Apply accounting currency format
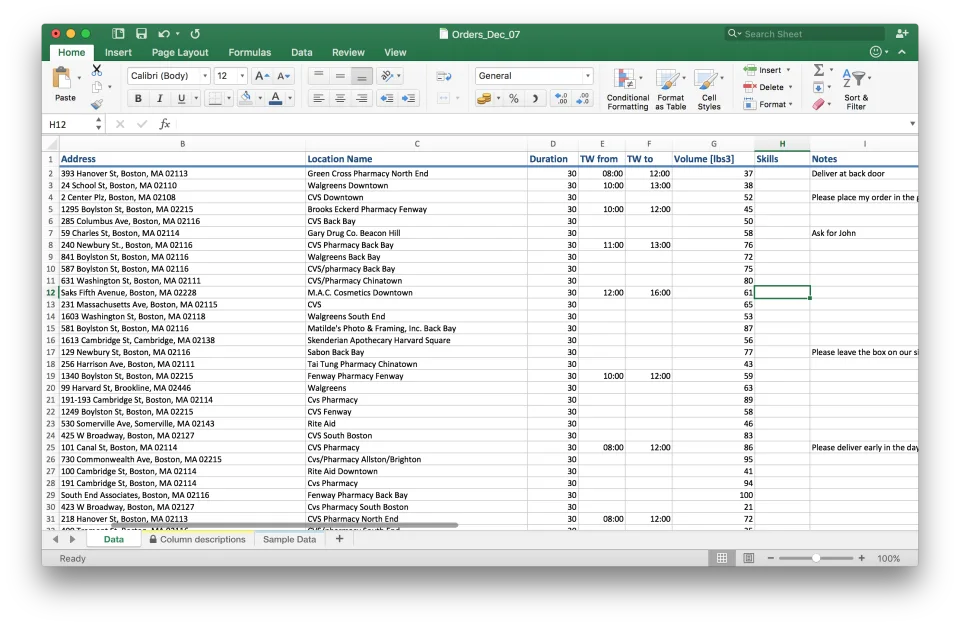The image size is (960, 626). [484, 98]
